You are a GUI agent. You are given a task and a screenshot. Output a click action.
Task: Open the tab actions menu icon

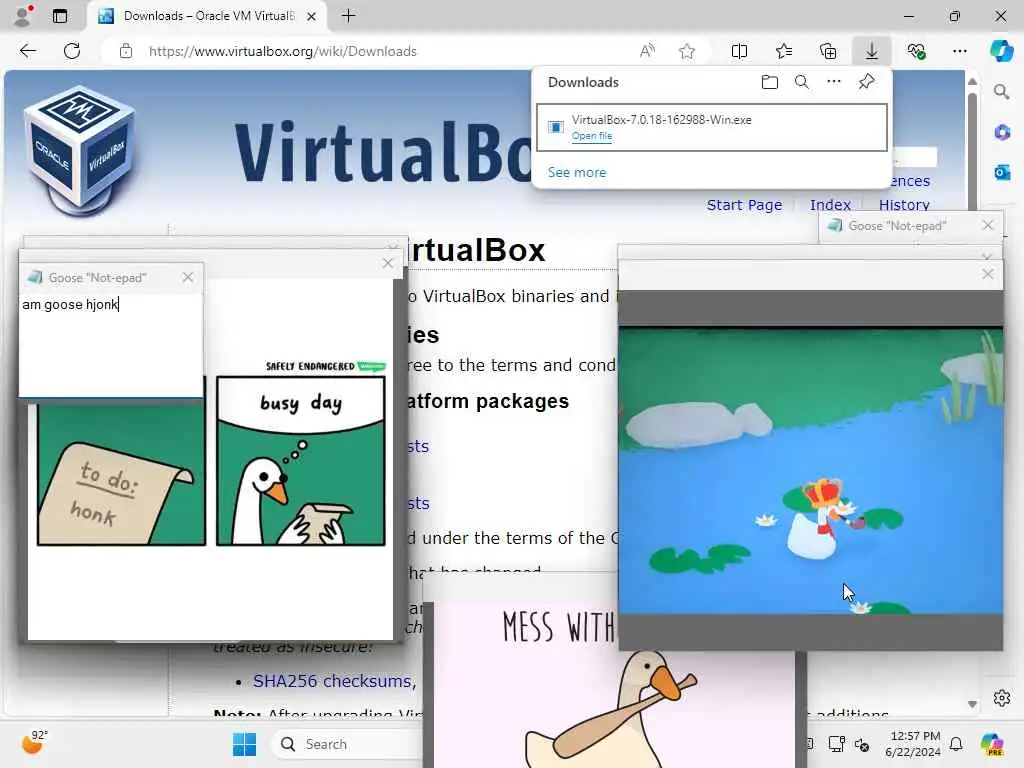pyautogui.click(x=60, y=16)
